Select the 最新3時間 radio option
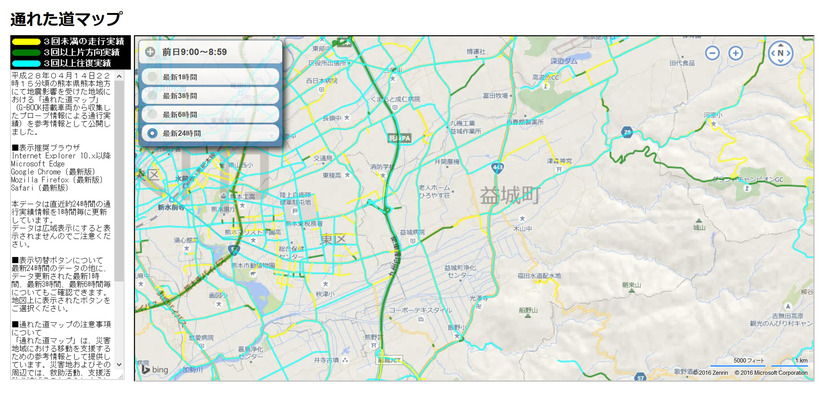826x400 pixels. click(x=152, y=96)
